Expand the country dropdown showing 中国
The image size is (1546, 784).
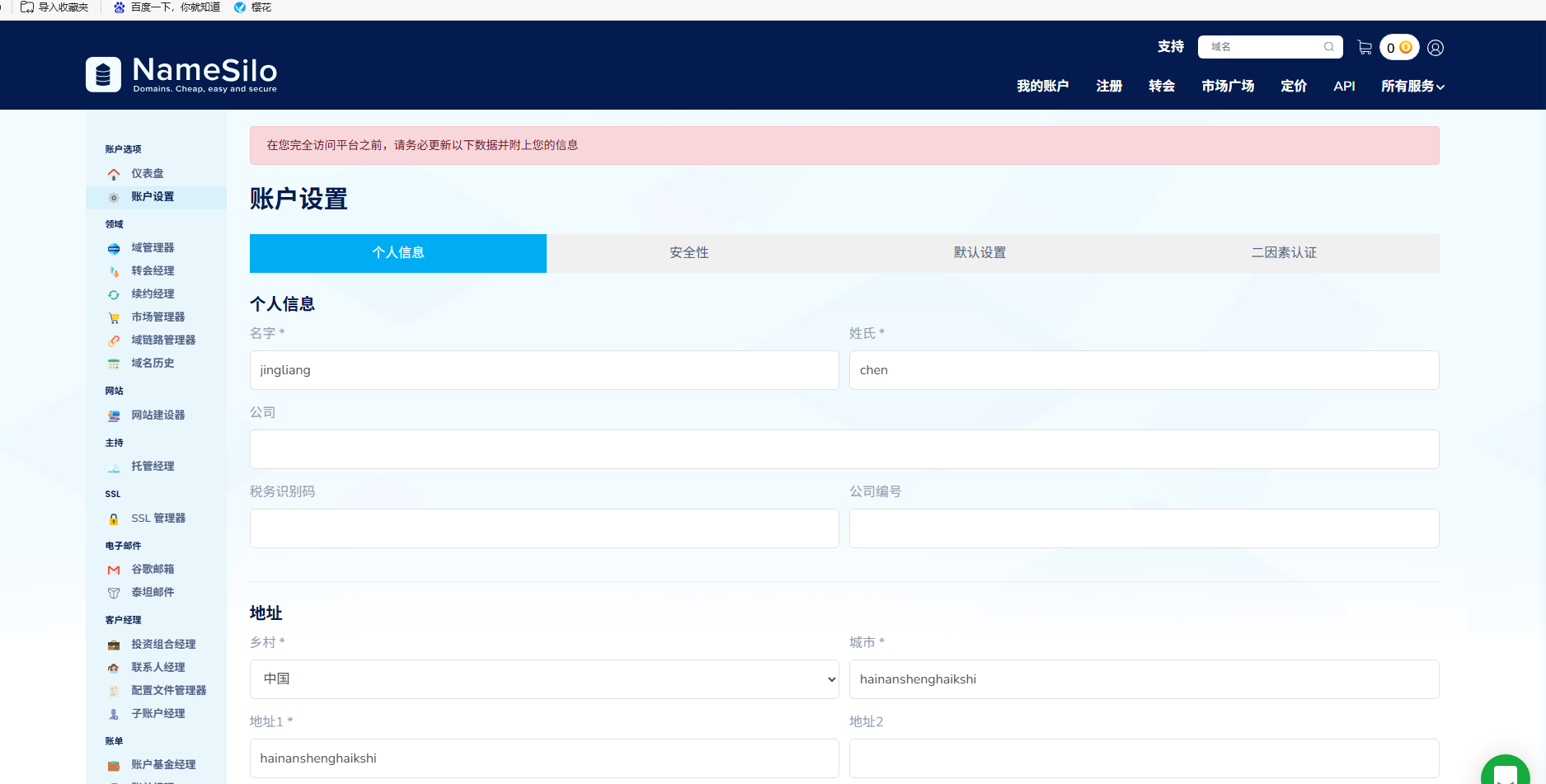(x=544, y=679)
